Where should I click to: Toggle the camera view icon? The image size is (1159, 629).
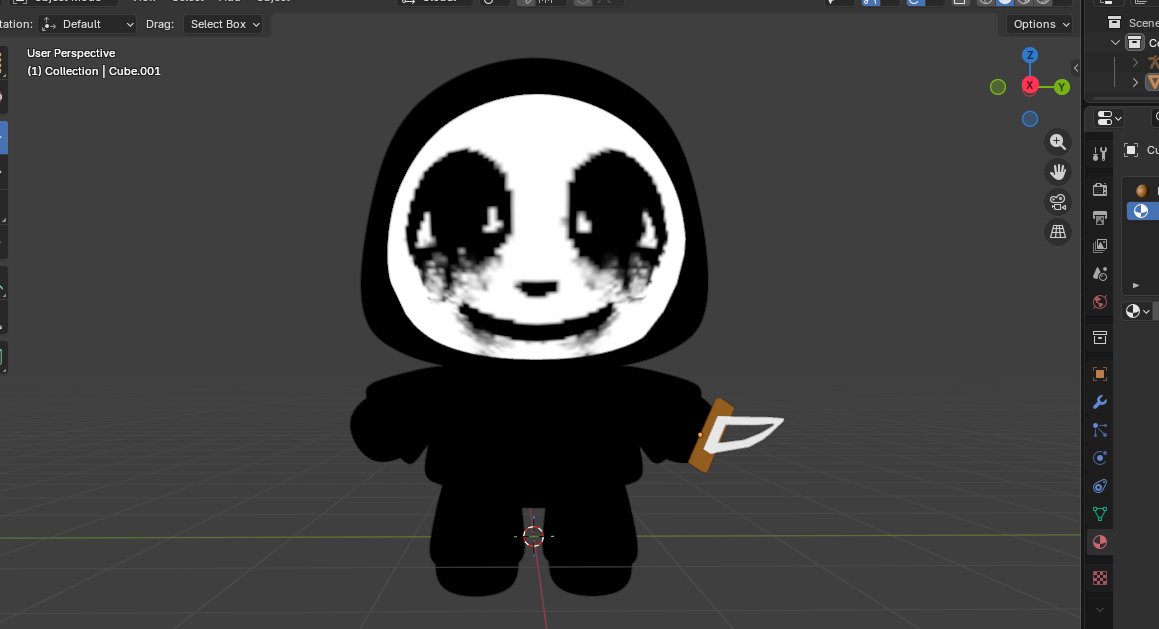[x=1058, y=202]
